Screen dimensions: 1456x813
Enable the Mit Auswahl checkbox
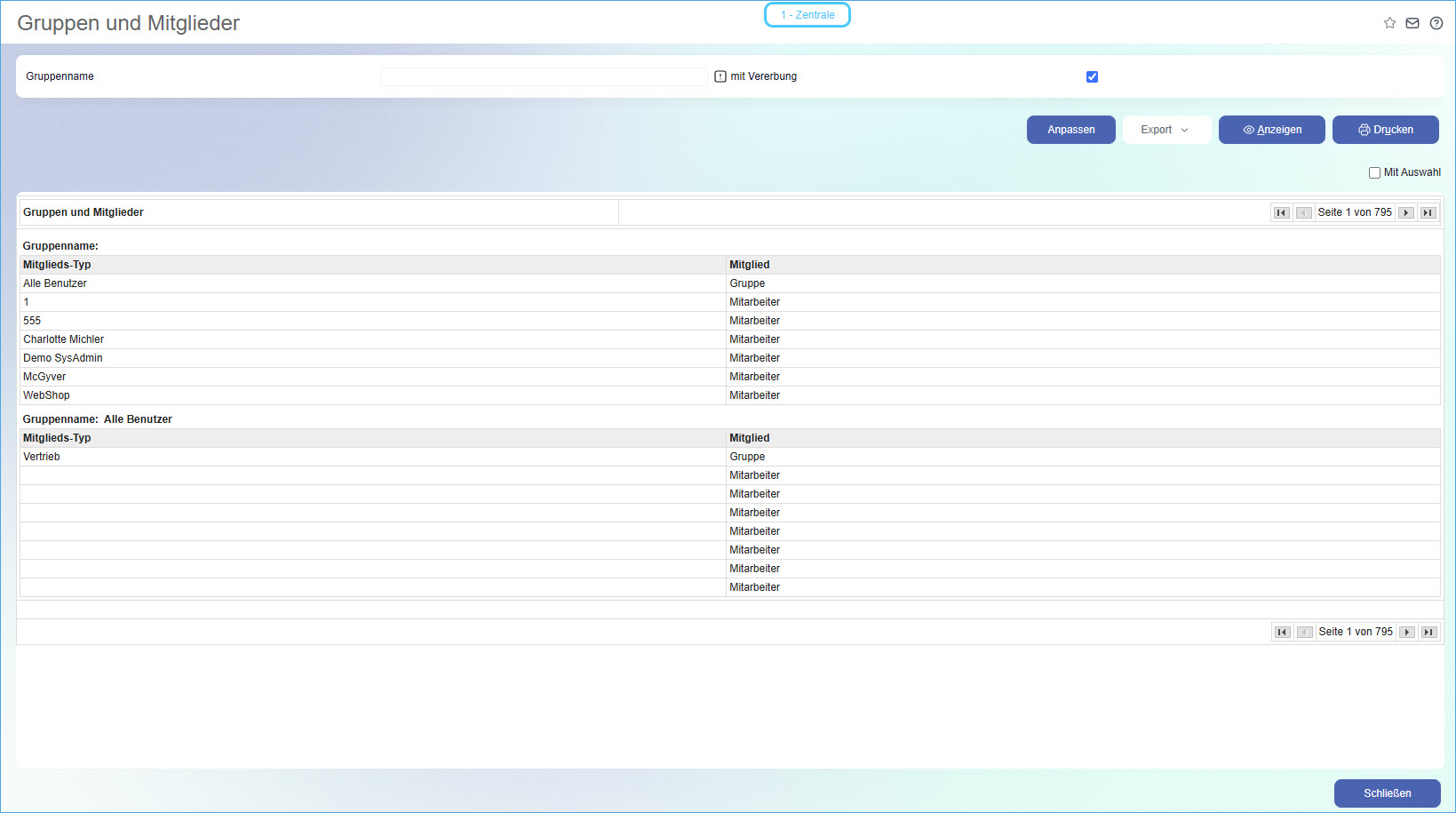tap(1374, 172)
